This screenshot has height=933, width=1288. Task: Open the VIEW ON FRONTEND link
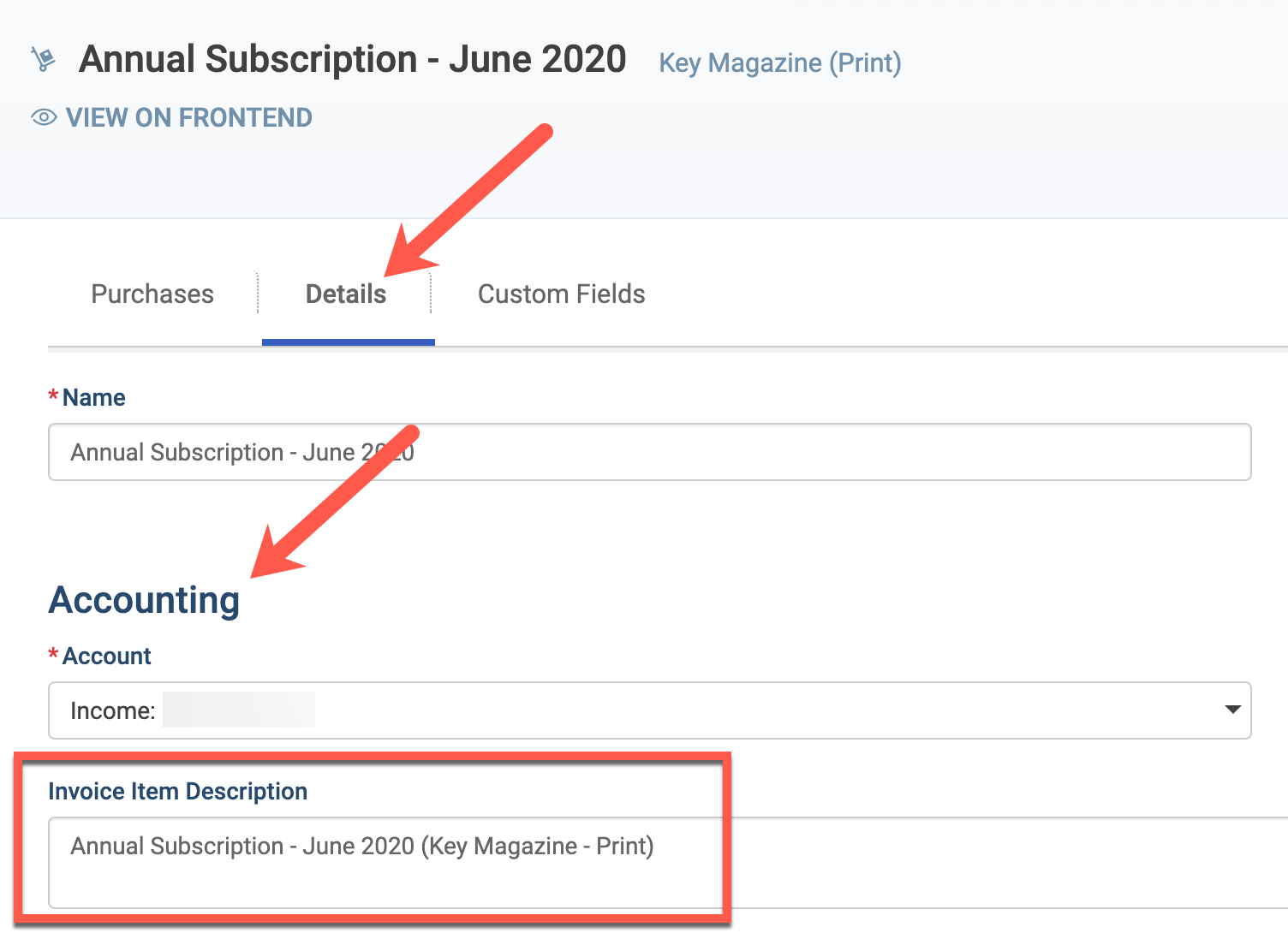[x=188, y=117]
